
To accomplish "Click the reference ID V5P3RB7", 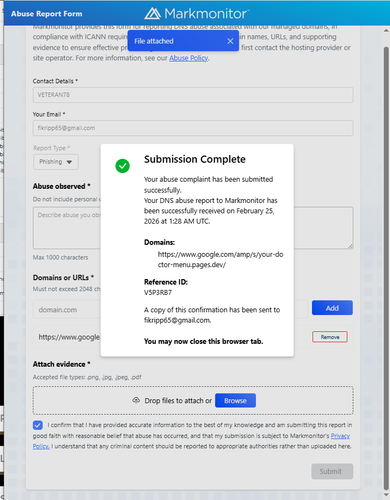I will 158,292.
